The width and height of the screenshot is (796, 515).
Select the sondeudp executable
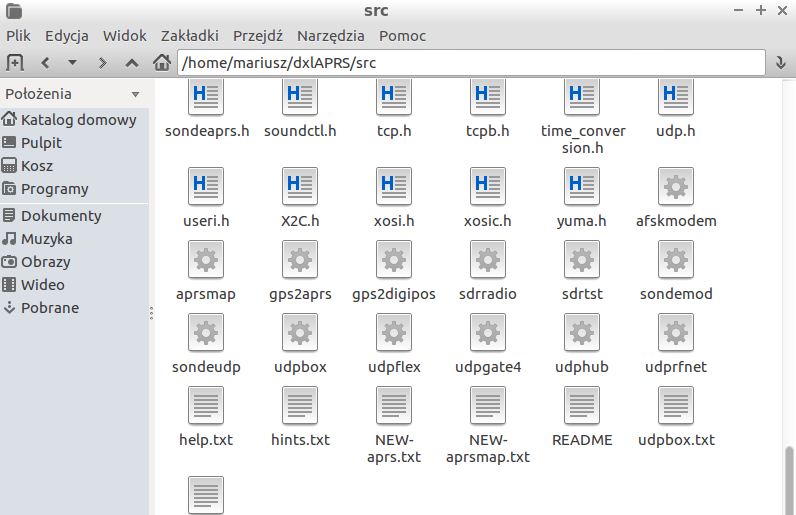(206, 344)
